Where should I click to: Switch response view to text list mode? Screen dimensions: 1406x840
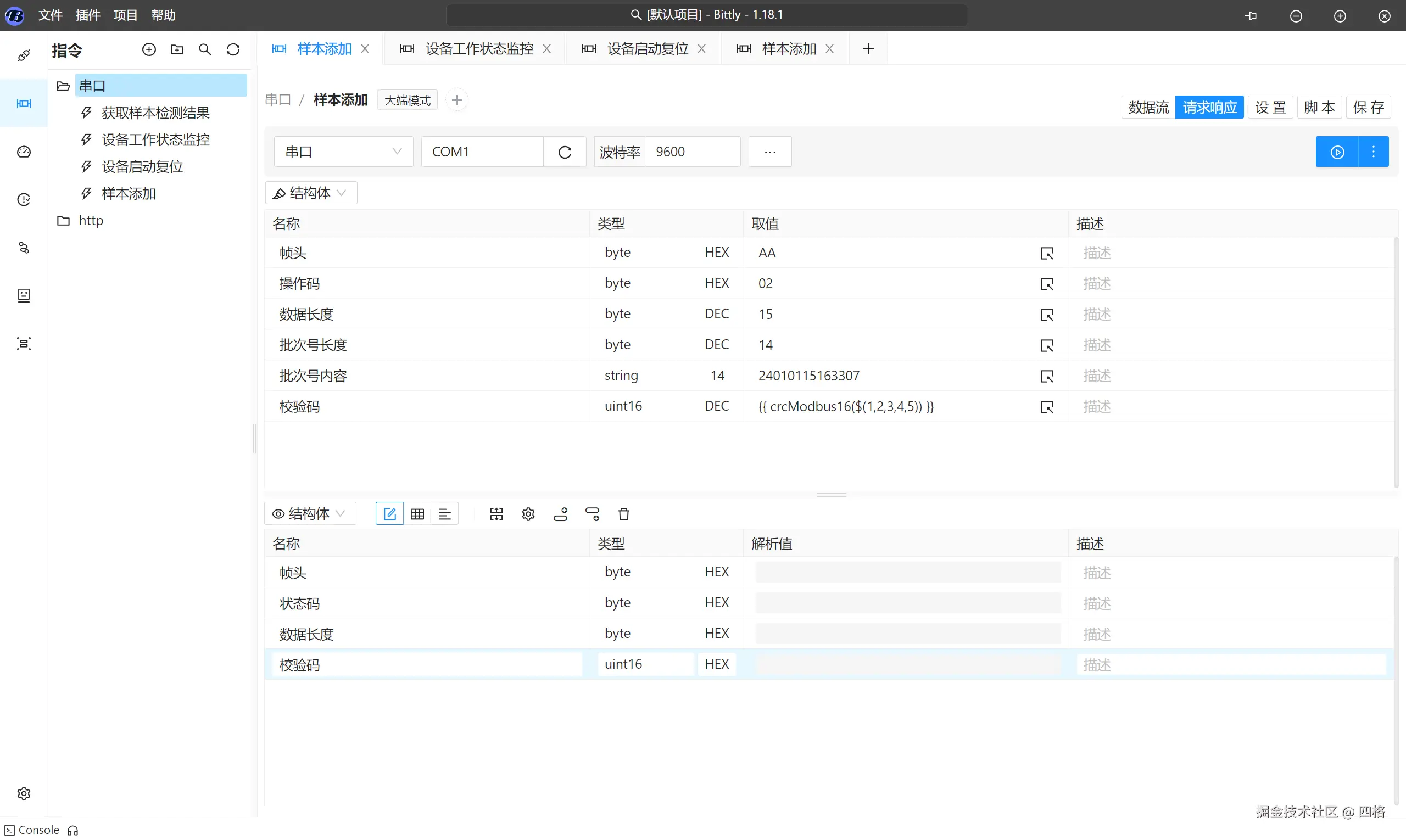pos(444,514)
